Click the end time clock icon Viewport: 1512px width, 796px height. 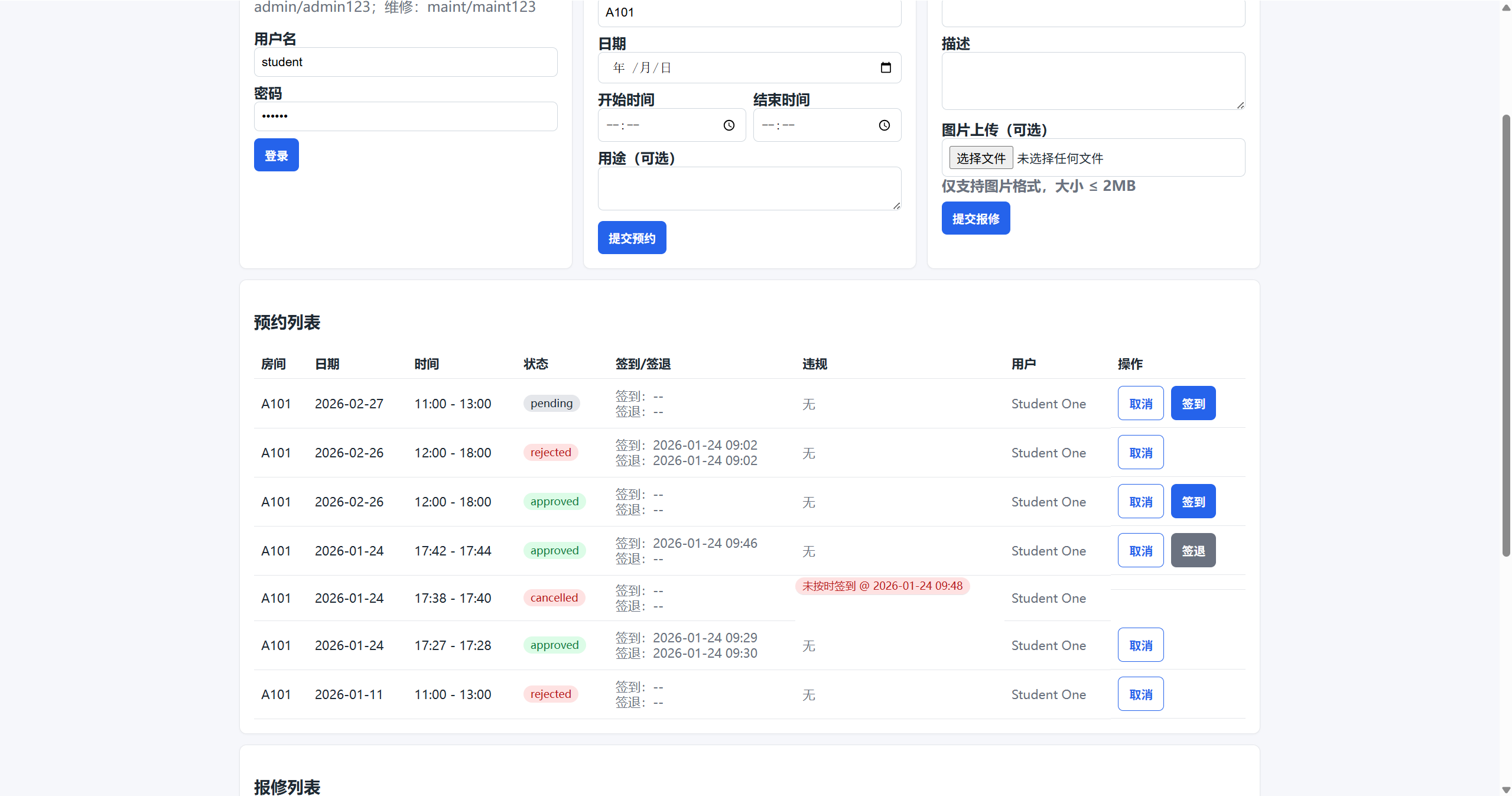click(884, 125)
